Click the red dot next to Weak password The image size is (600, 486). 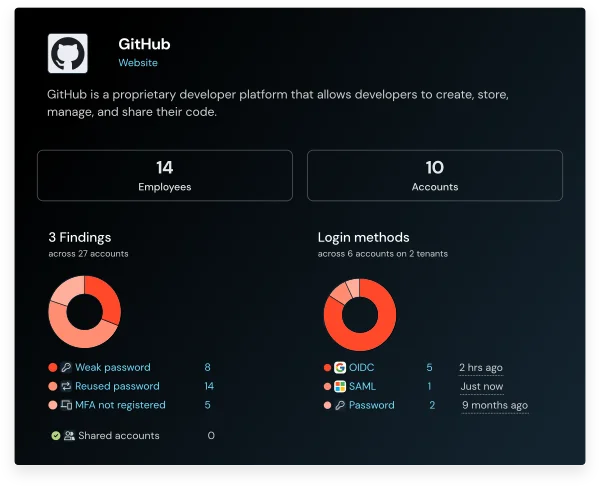point(53,367)
